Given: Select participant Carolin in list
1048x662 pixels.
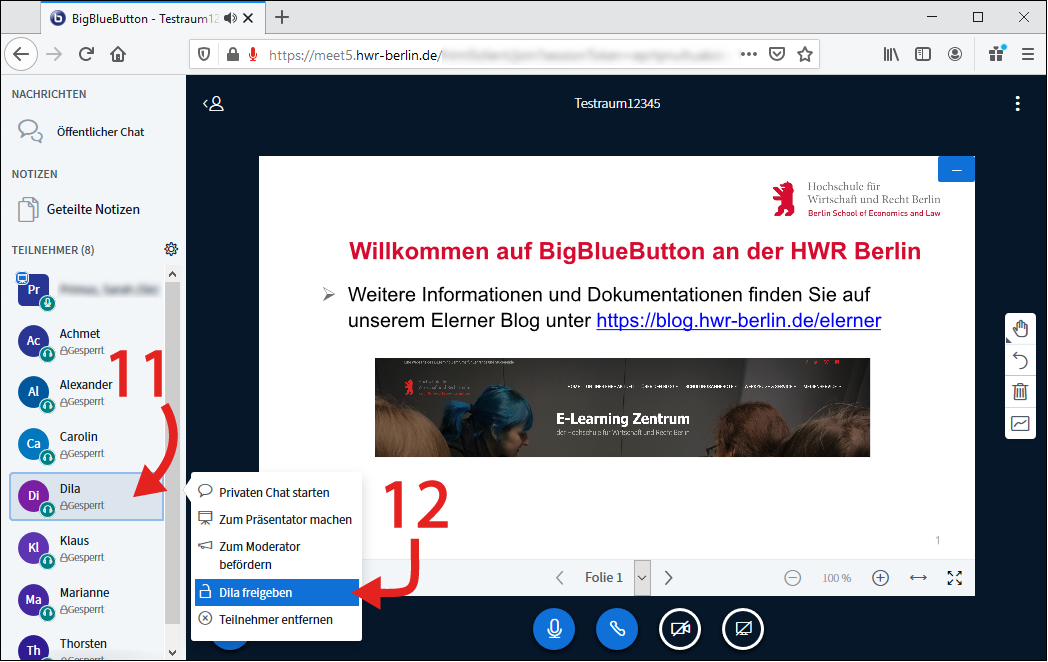Looking at the screenshot, I should point(87,444).
